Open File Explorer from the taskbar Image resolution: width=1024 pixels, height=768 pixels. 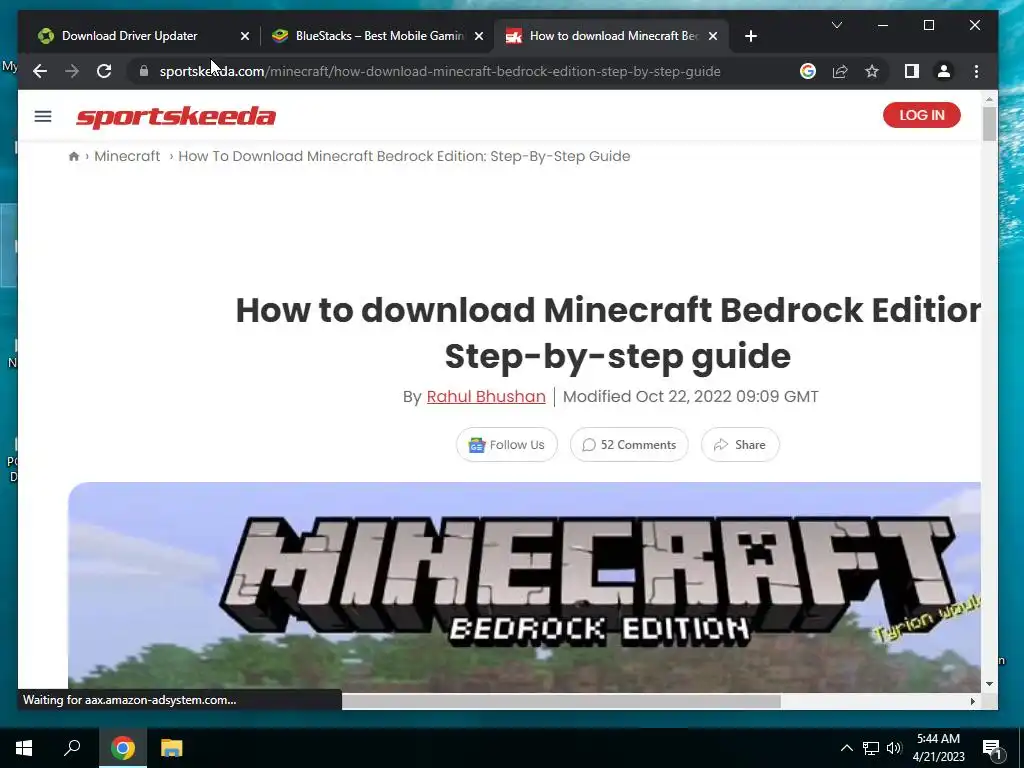[x=172, y=748]
